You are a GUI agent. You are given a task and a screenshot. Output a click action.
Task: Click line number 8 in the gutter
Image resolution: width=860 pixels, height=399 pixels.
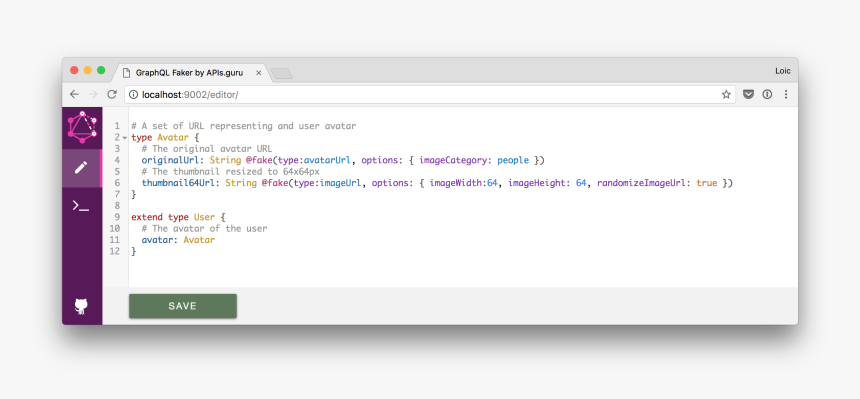click(117, 206)
